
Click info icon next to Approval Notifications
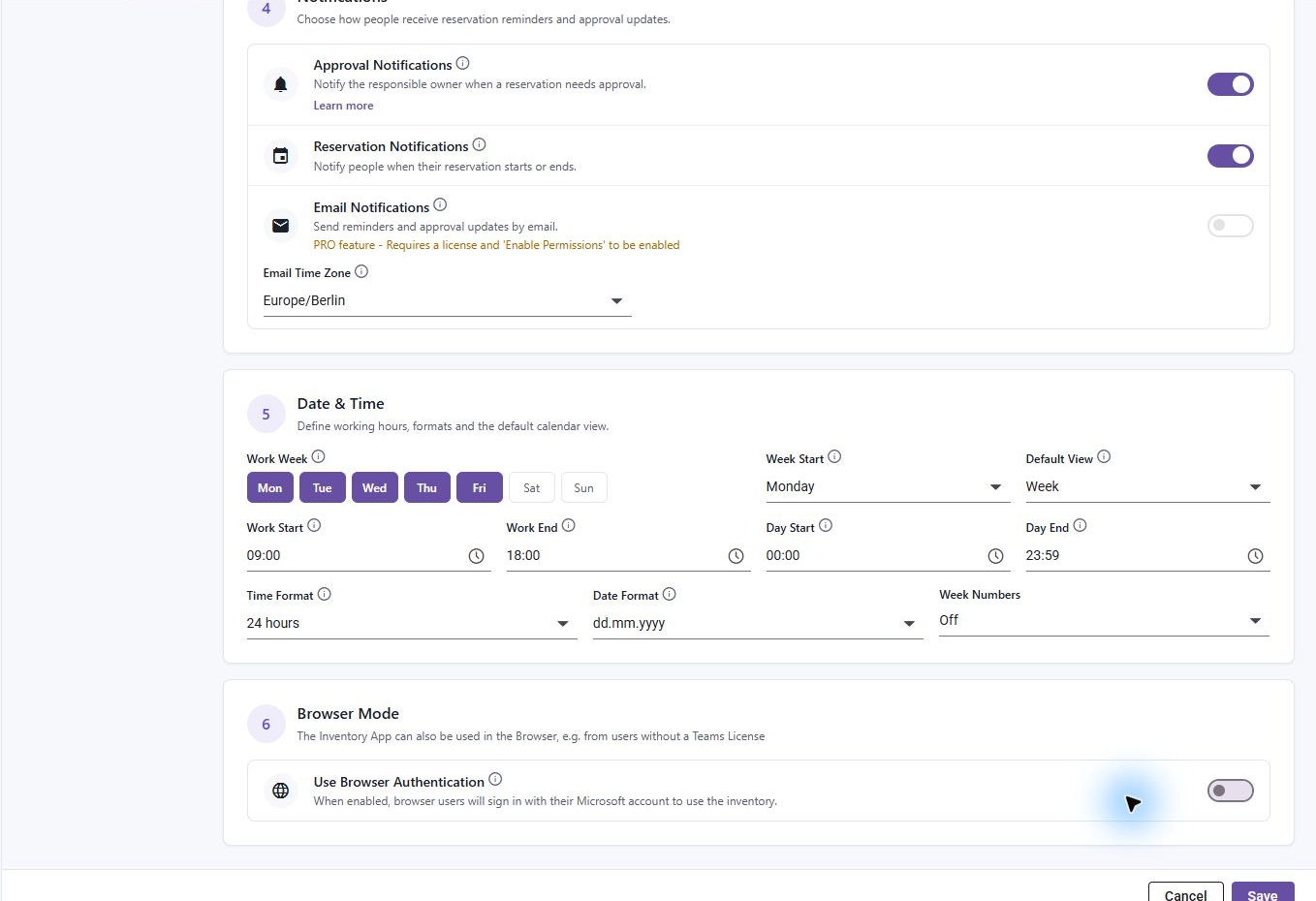(x=462, y=64)
